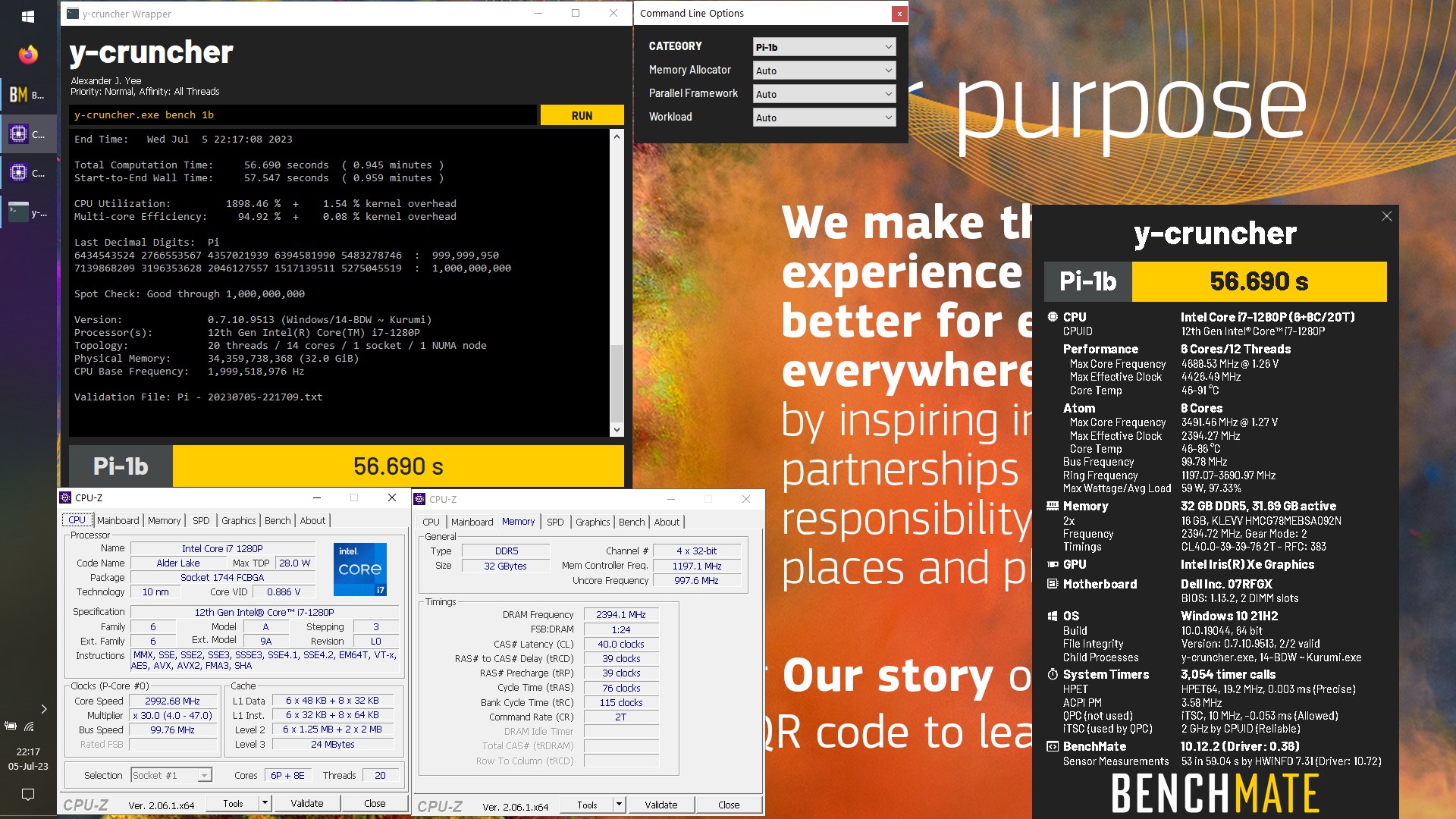Click Close button in left CPU-Z
The image size is (1456, 819).
(x=375, y=803)
